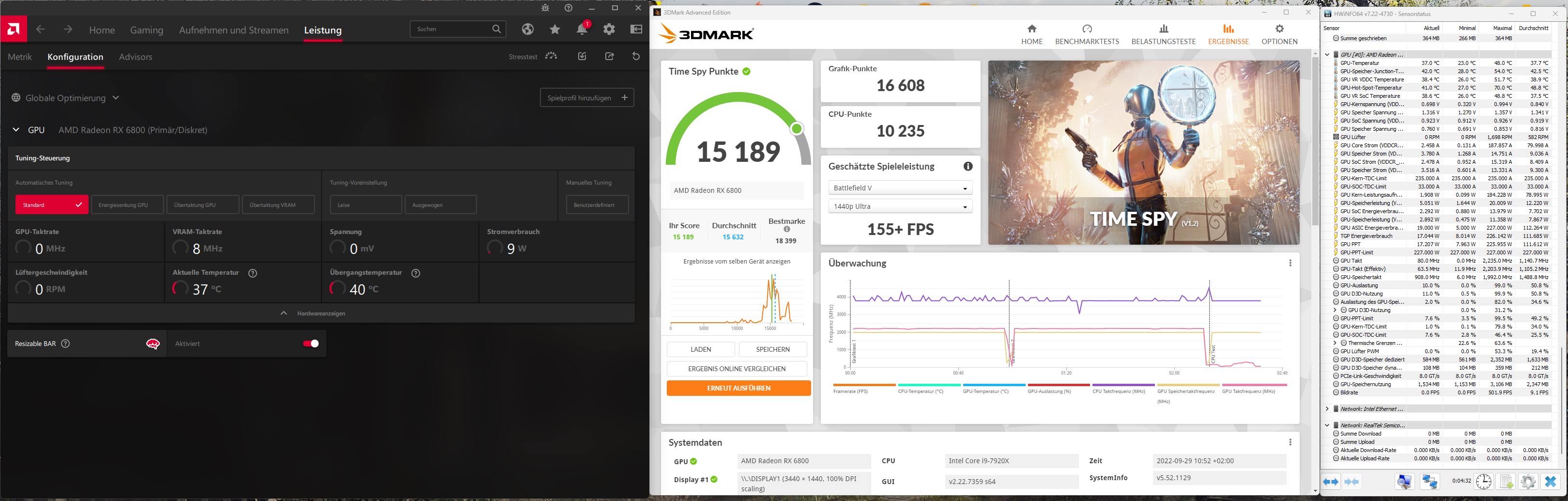
Task: Click HWiNFO network monitors button
Action: click(1430, 482)
